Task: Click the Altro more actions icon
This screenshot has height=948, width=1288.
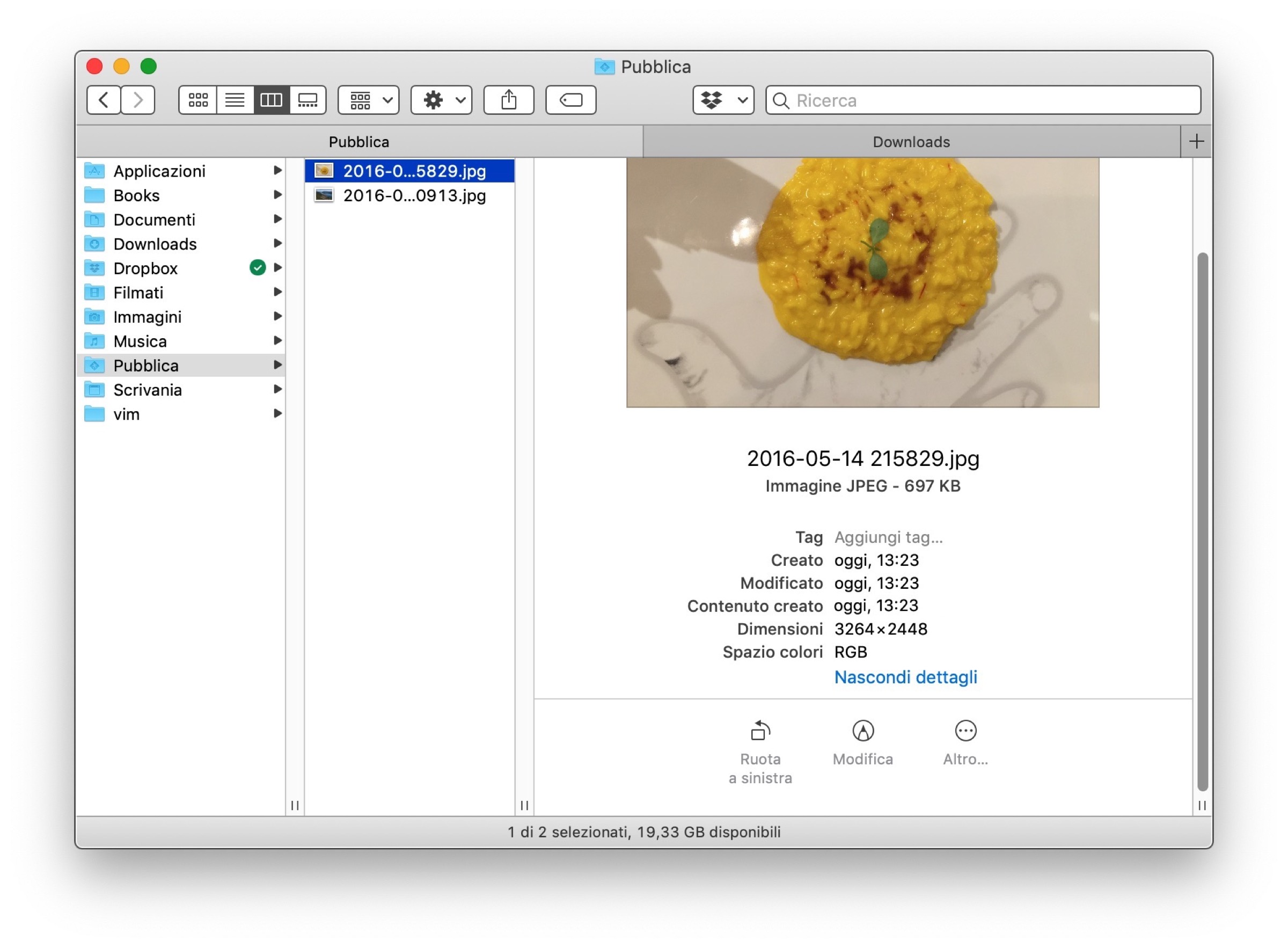Action: [x=965, y=731]
